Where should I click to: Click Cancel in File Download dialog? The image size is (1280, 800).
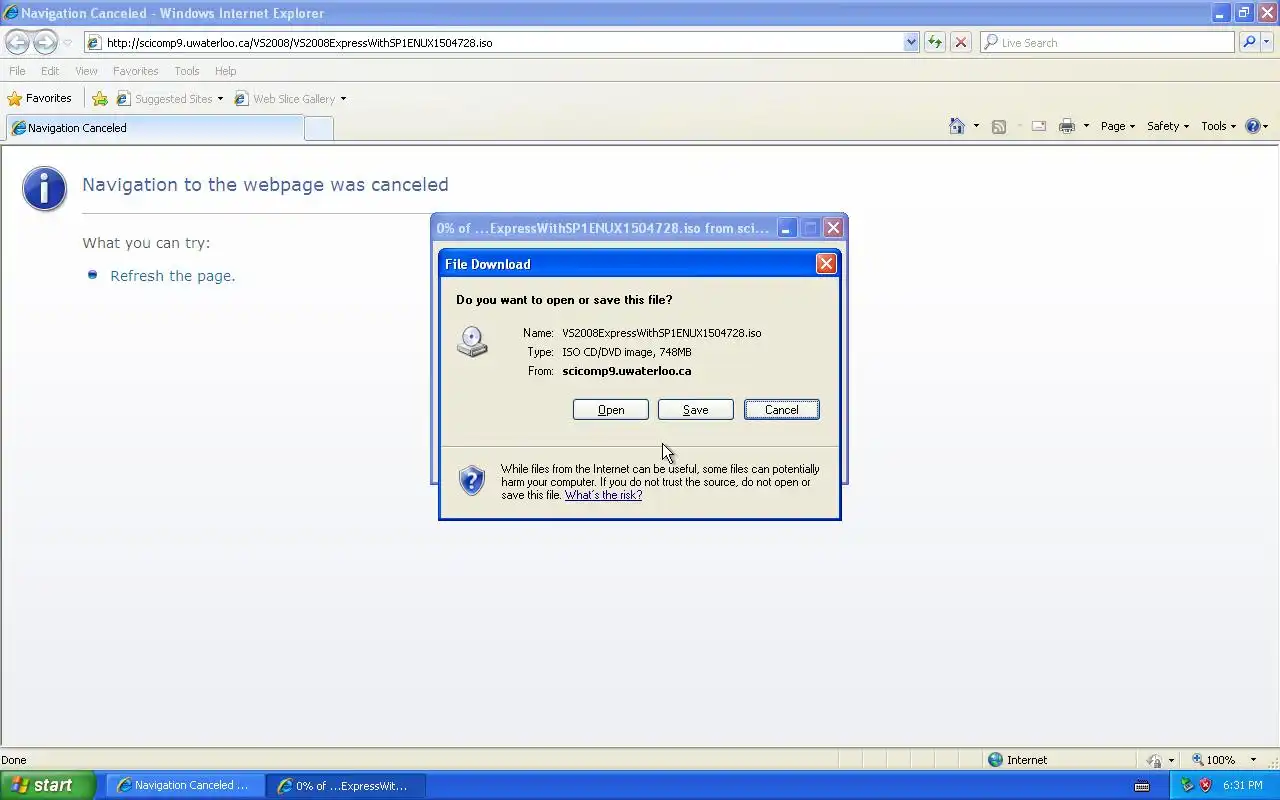782,410
